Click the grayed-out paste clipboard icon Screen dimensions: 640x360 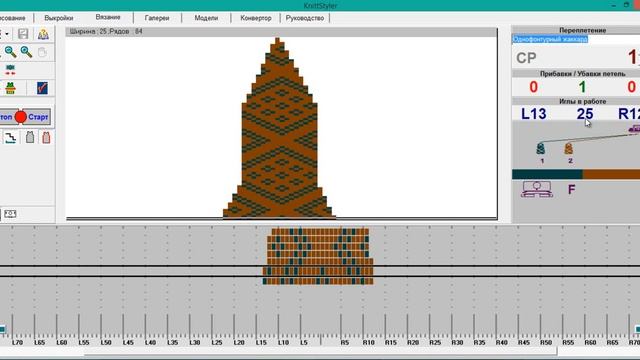(x=42, y=52)
